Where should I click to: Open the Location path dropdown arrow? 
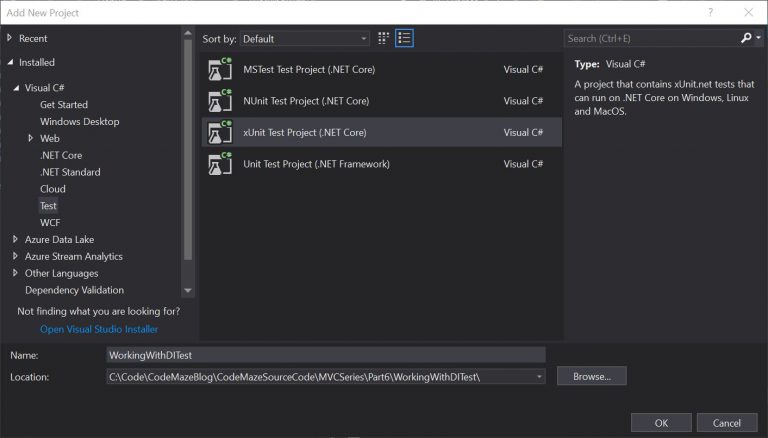tap(539, 377)
